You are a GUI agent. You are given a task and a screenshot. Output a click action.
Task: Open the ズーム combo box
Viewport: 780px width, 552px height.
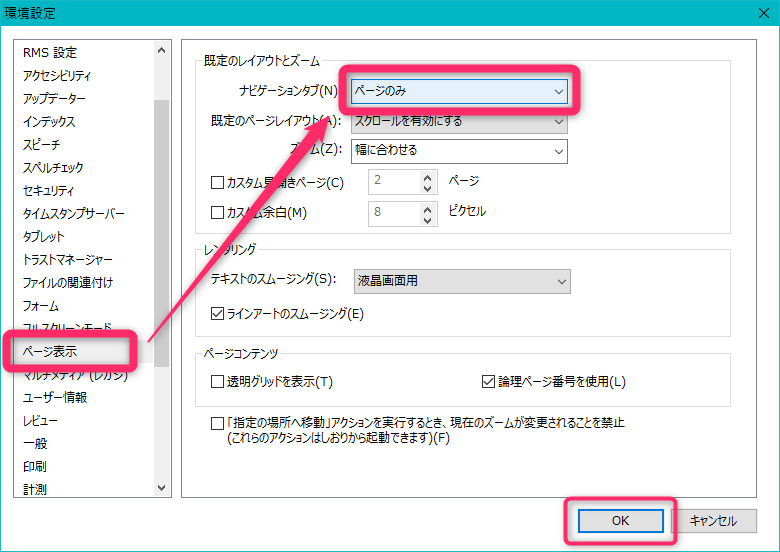pos(459,151)
